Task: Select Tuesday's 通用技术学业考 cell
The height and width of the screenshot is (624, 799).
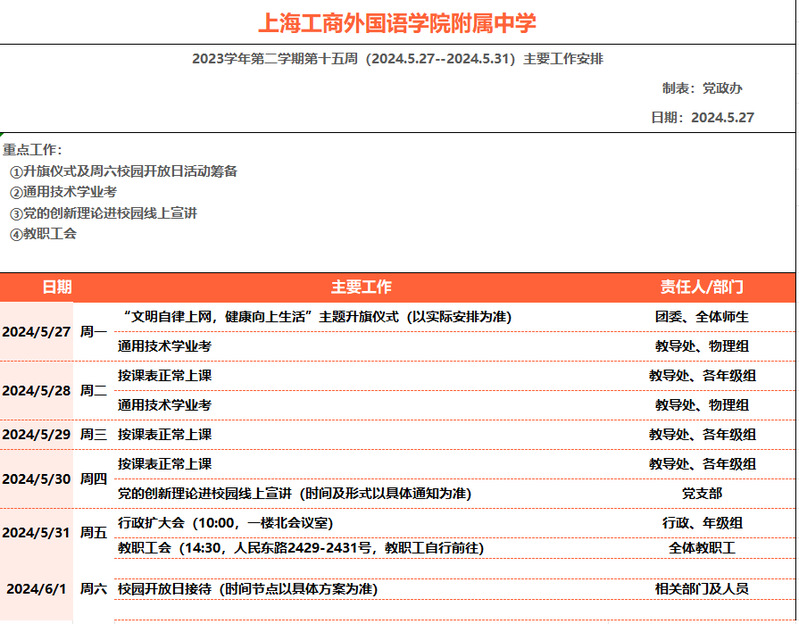Action: pos(165,405)
